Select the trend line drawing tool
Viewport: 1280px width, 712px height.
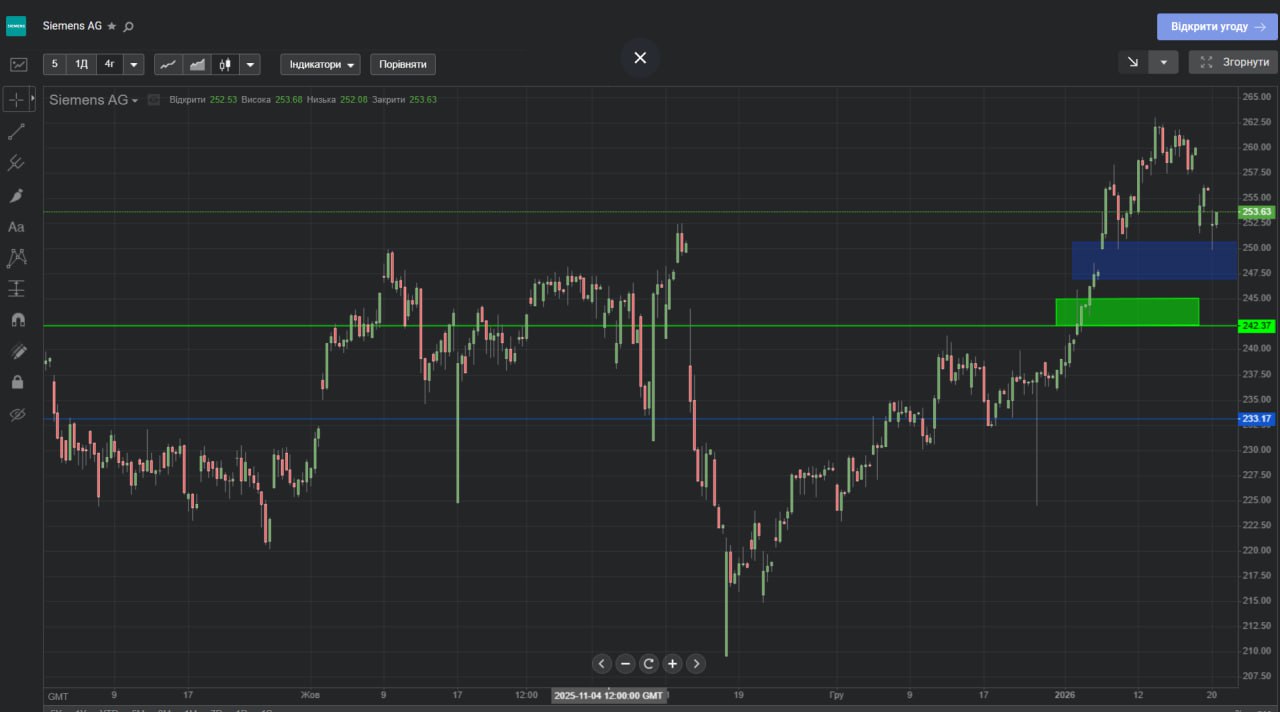pos(16,131)
